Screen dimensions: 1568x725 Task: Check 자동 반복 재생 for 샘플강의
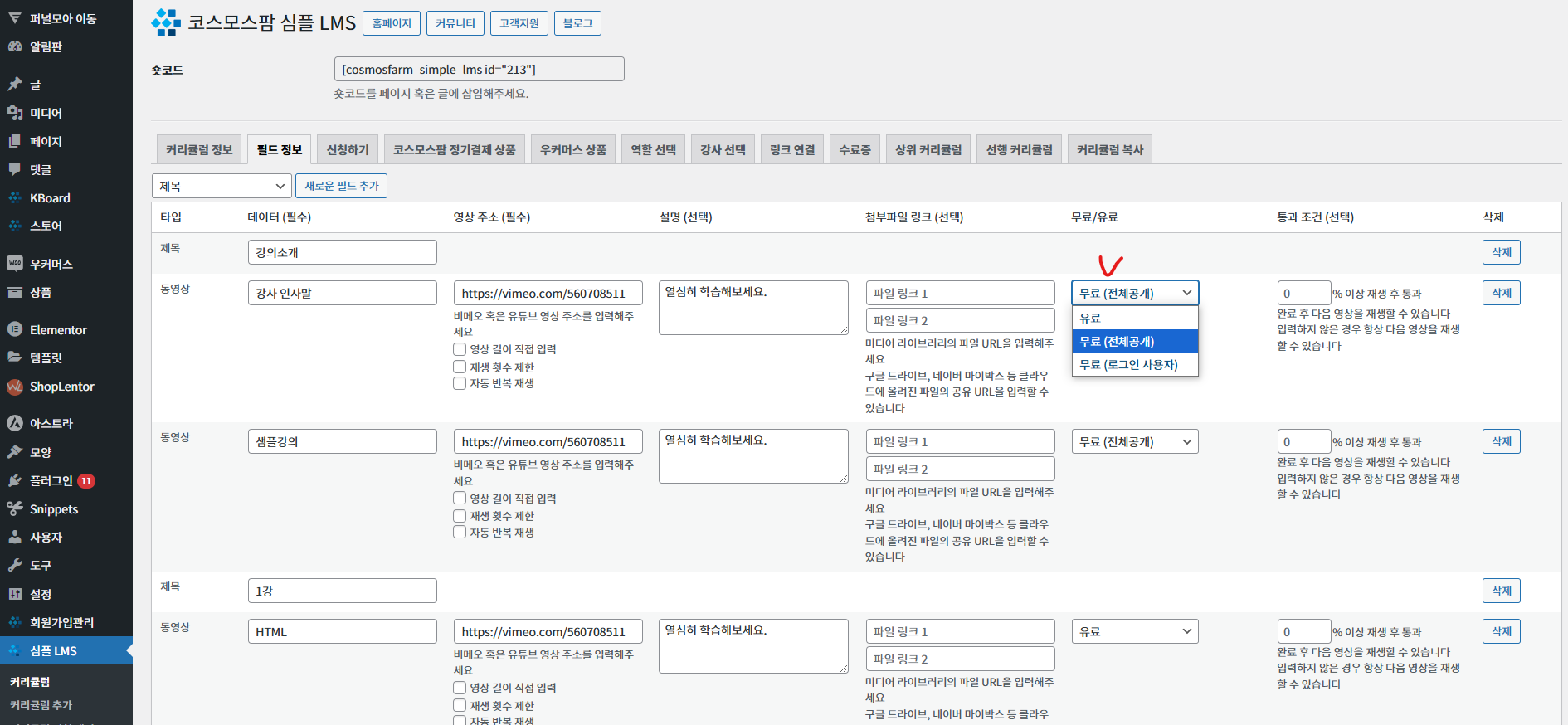[x=460, y=532]
